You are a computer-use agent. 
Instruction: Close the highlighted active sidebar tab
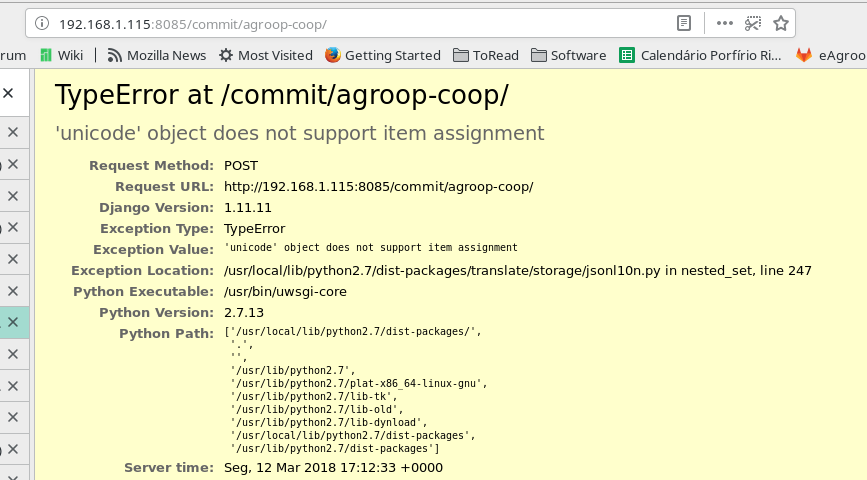[x=13, y=322]
